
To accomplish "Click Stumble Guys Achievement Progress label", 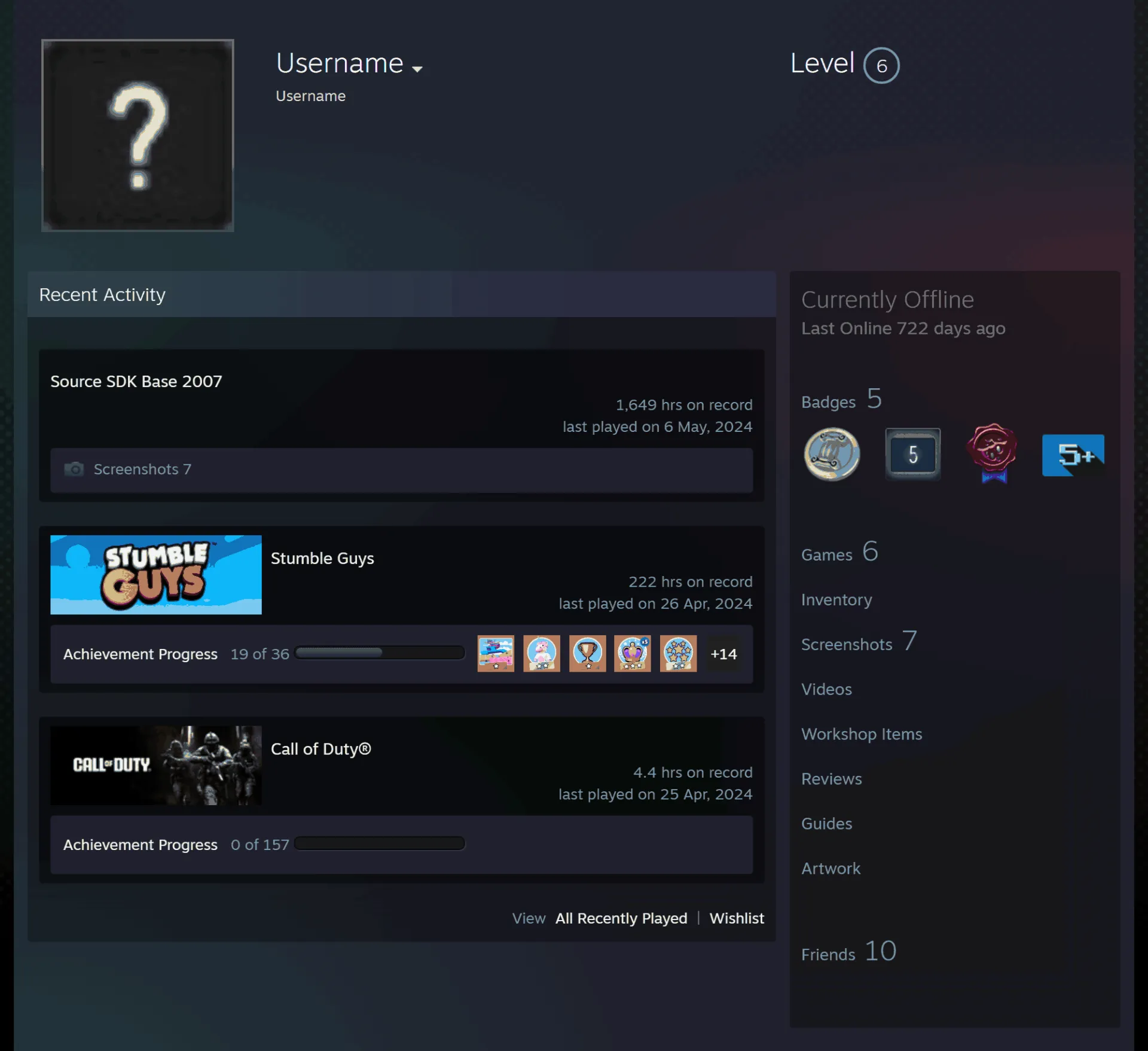I will click(141, 654).
